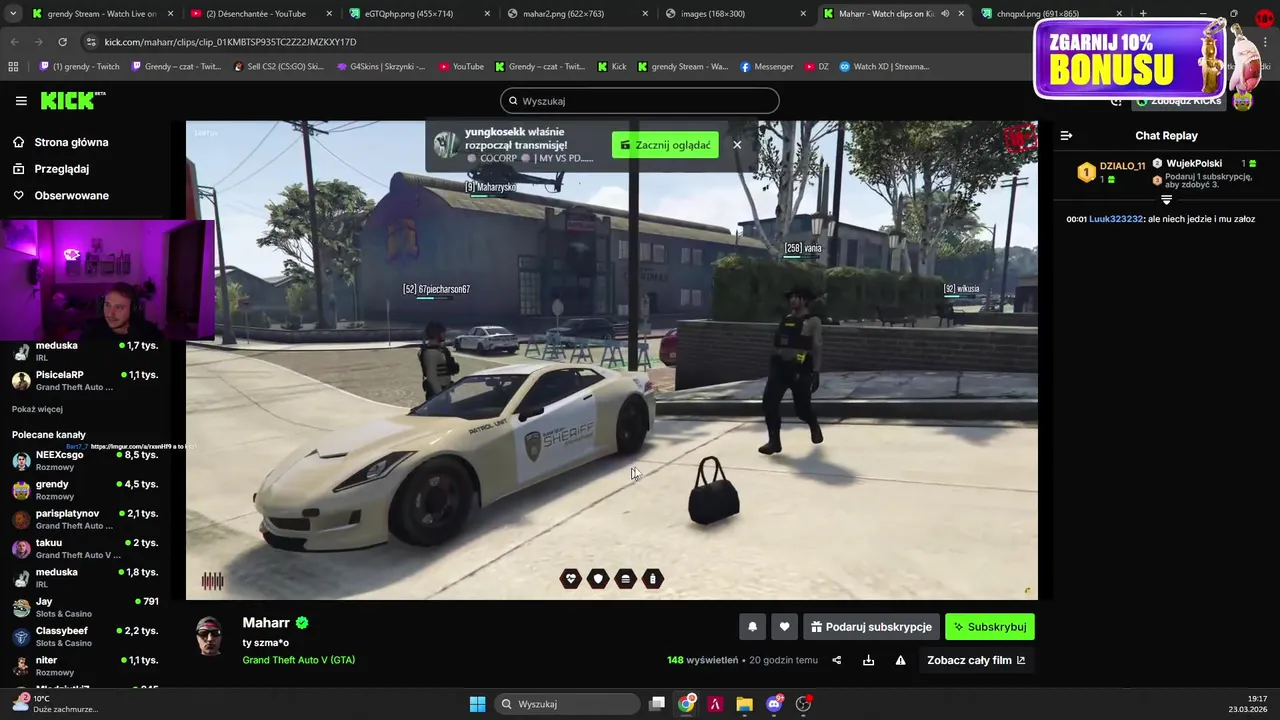This screenshot has width=1280, height=720.
Task: Open OBS Studio from the taskbar
Action: [x=803, y=704]
